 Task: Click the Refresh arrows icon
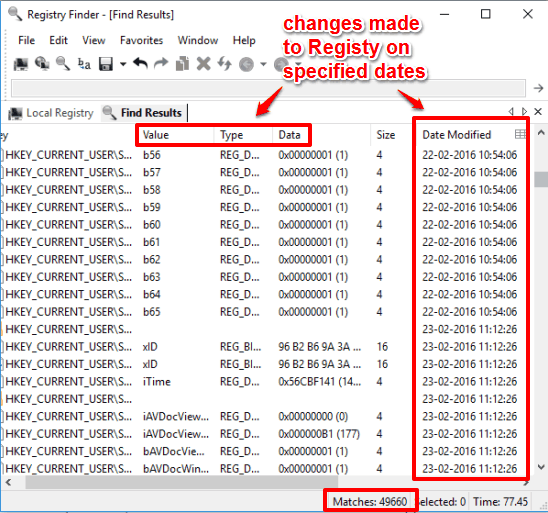(x=224, y=64)
